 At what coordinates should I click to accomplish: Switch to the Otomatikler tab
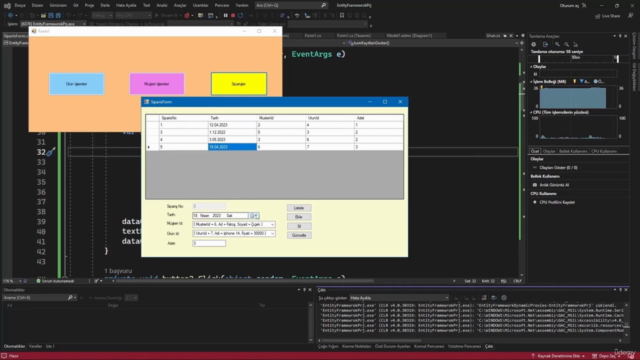pos(14,347)
